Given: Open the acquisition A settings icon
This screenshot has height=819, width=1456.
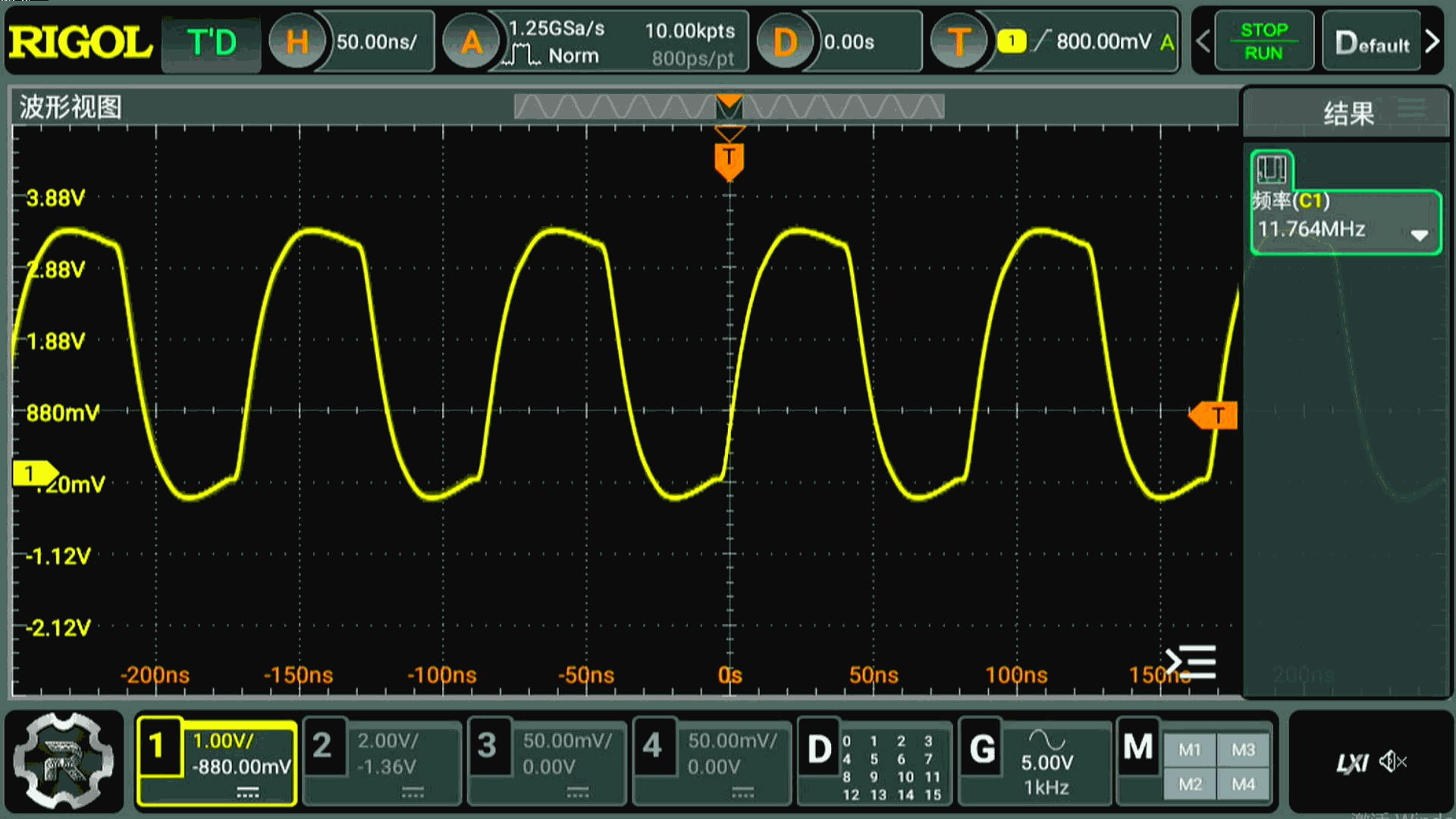Looking at the screenshot, I should pyautogui.click(x=471, y=42).
